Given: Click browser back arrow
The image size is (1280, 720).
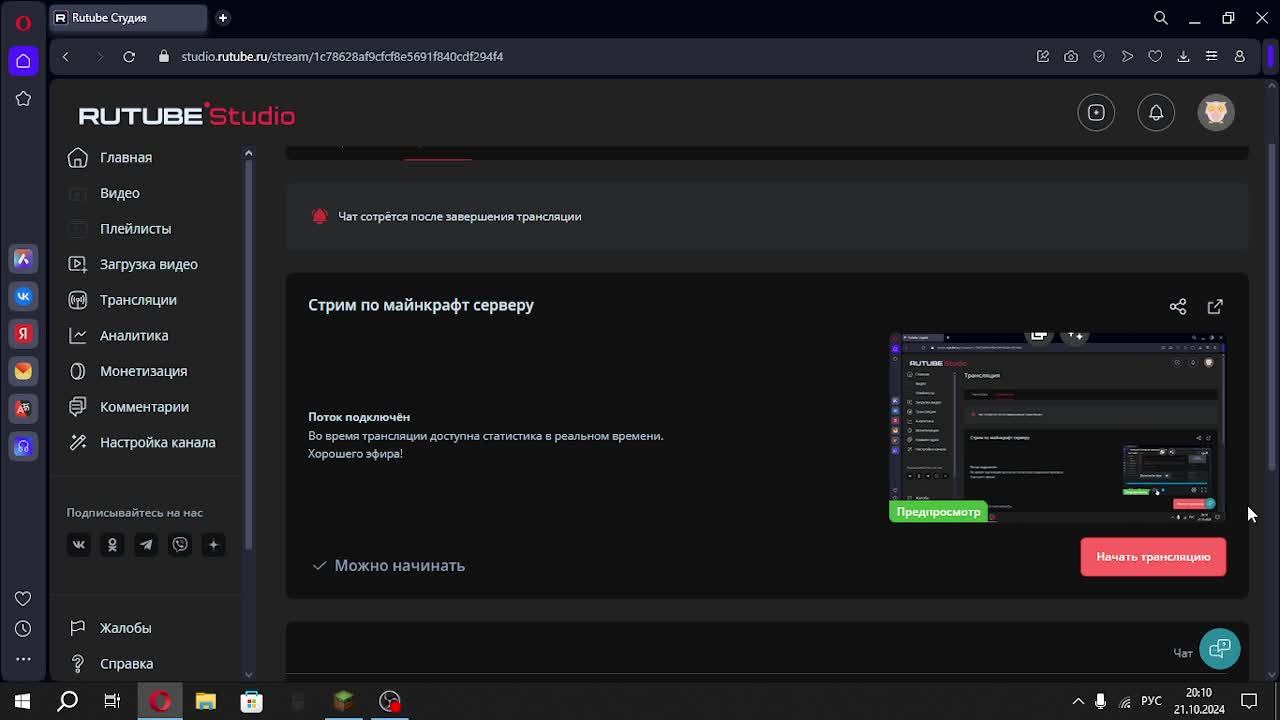Looking at the screenshot, I should [66, 57].
